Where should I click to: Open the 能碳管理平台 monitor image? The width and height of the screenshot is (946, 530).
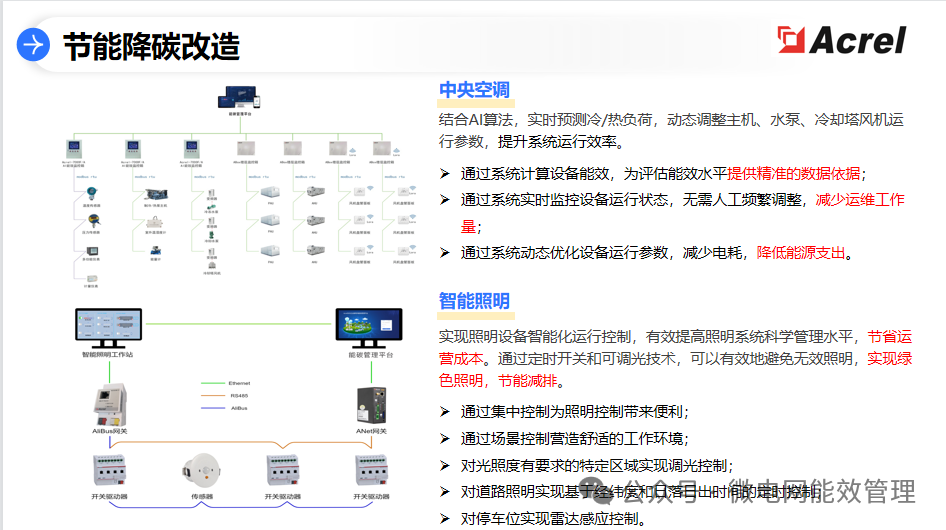pyautogui.click(x=369, y=328)
